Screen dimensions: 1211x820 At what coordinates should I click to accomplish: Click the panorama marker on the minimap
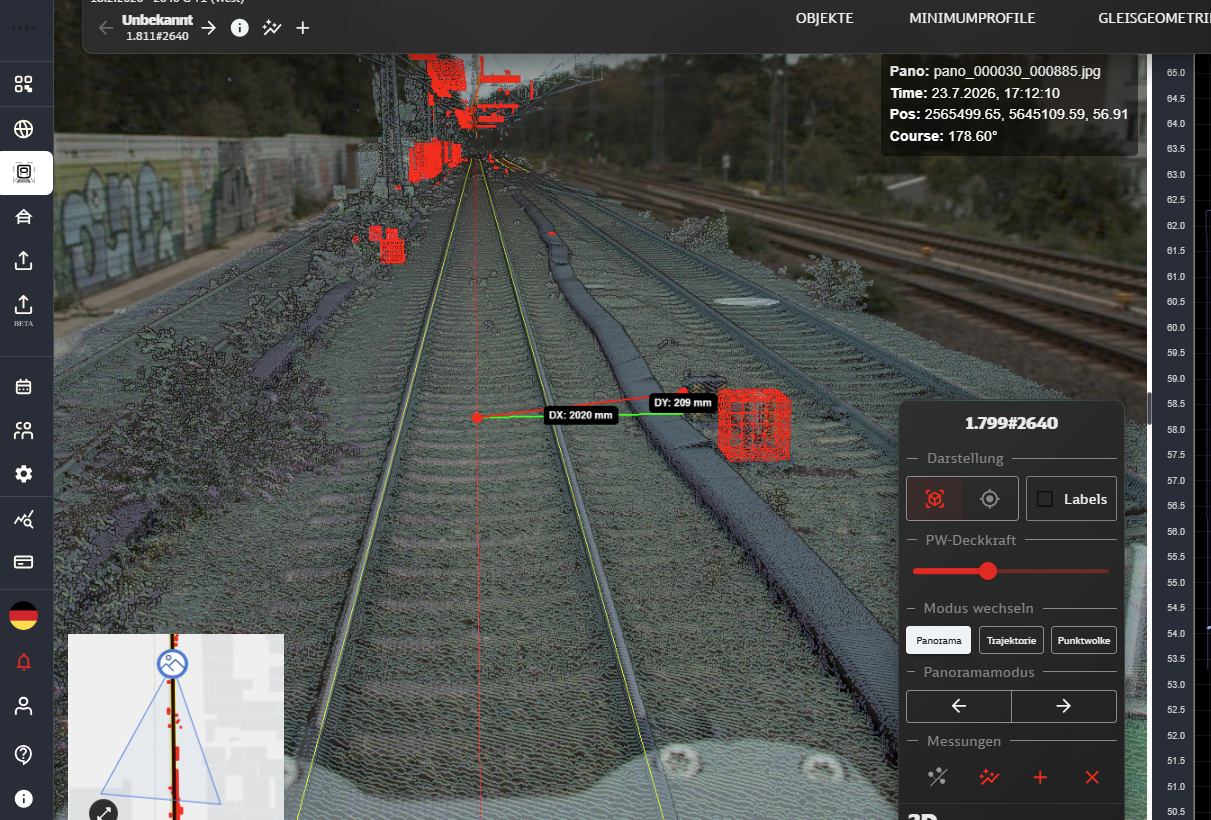coord(173,663)
